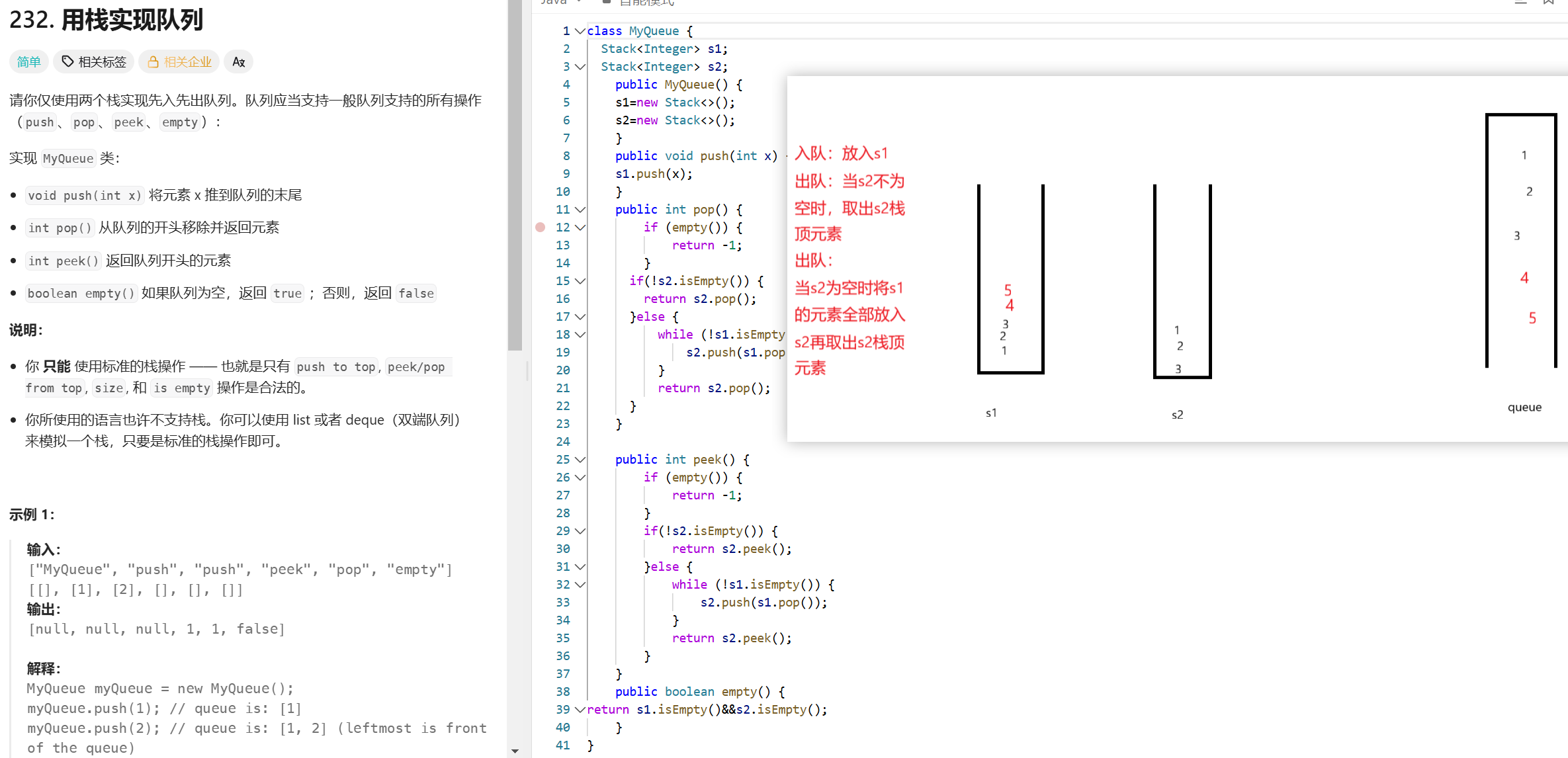The width and height of the screenshot is (1568, 758).
Task: Click the 相关企业 label text
Action: (x=187, y=62)
